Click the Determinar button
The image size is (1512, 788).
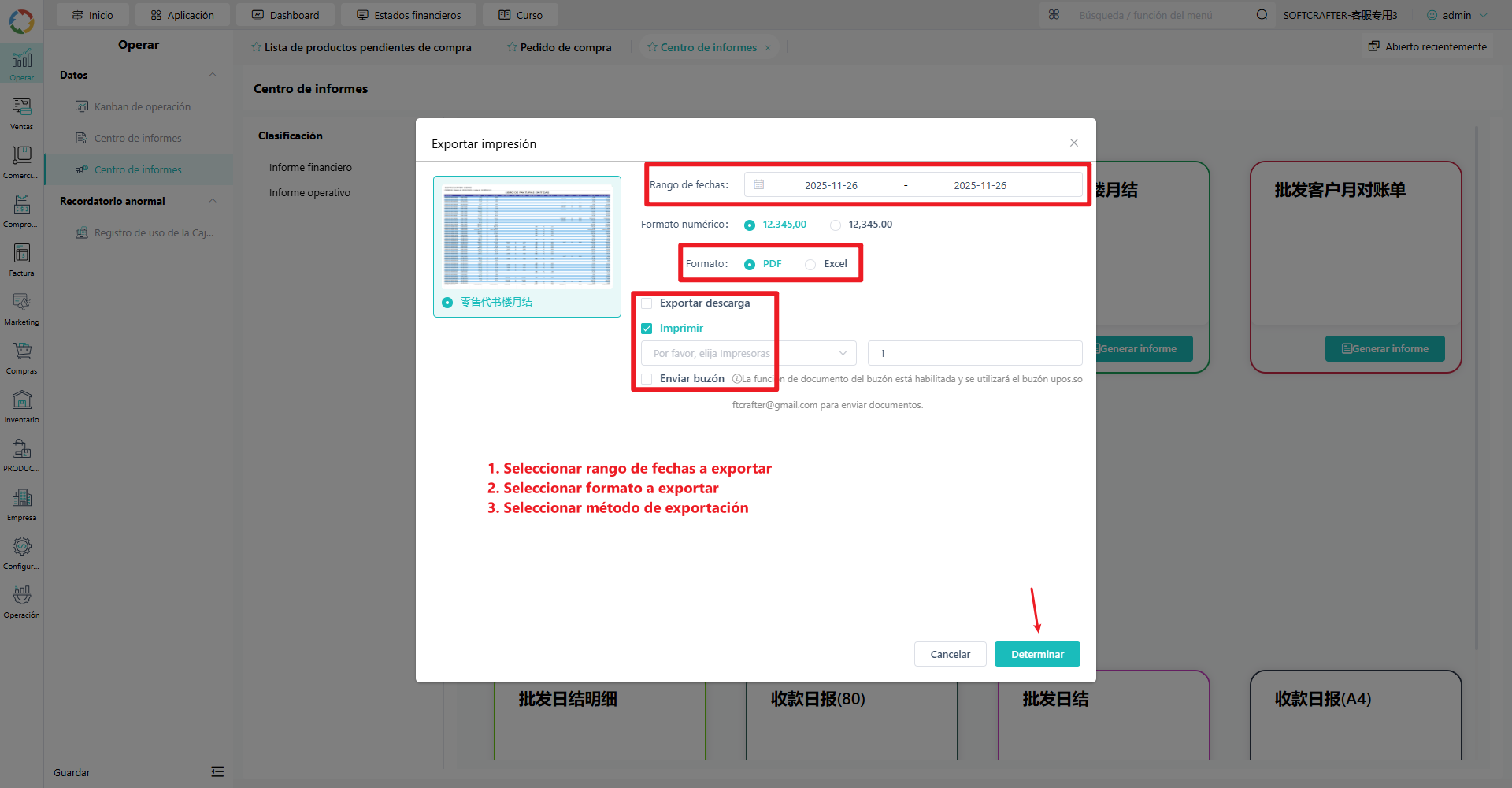(x=1037, y=654)
